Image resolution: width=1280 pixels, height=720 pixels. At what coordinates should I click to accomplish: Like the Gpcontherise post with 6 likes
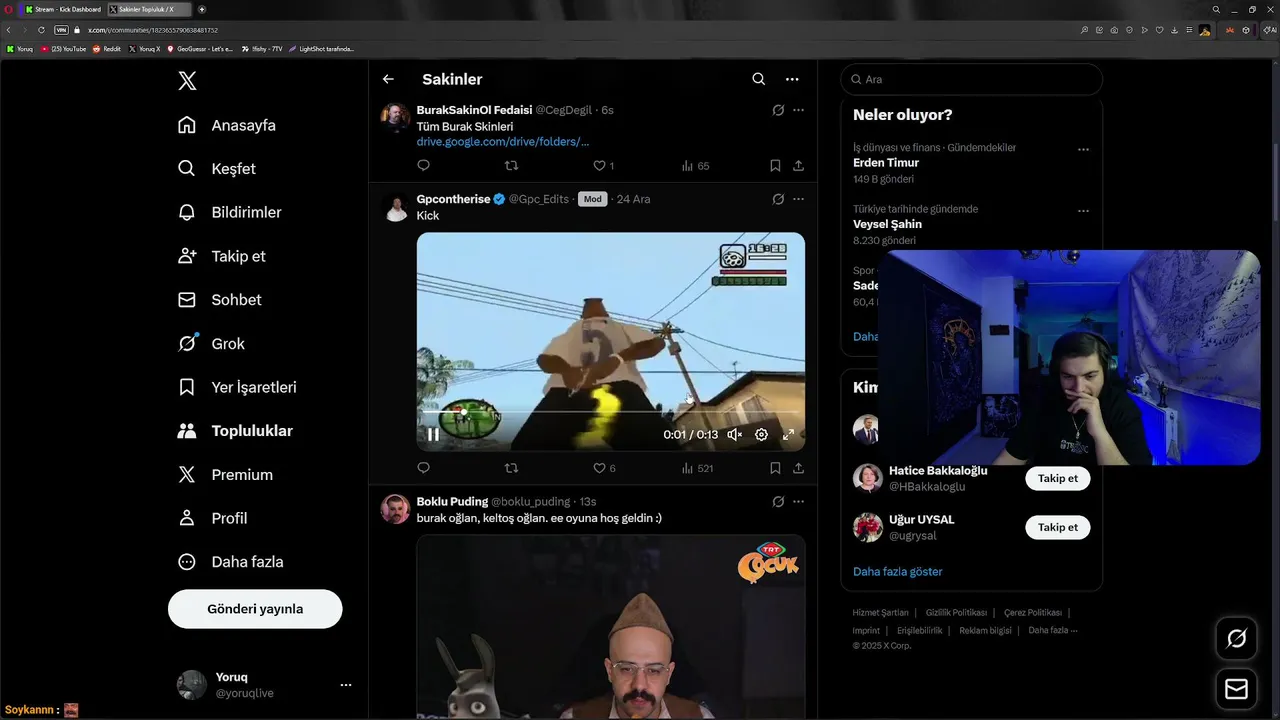tap(604, 468)
